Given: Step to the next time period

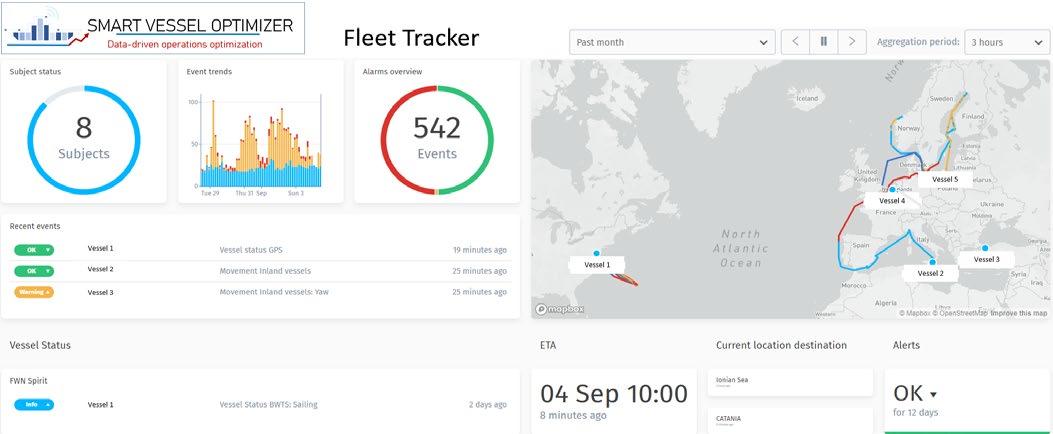Looking at the screenshot, I should [852, 42].
